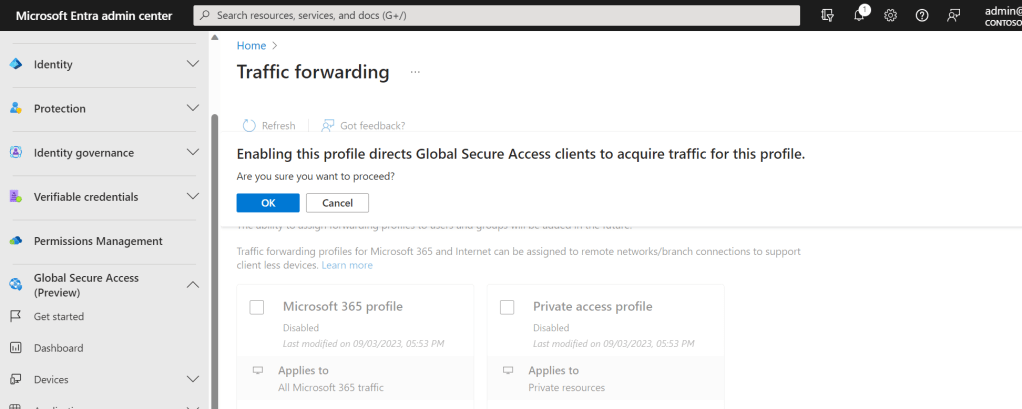
Task: Expand the Devices menu chevron
Action: pos(194,380)
